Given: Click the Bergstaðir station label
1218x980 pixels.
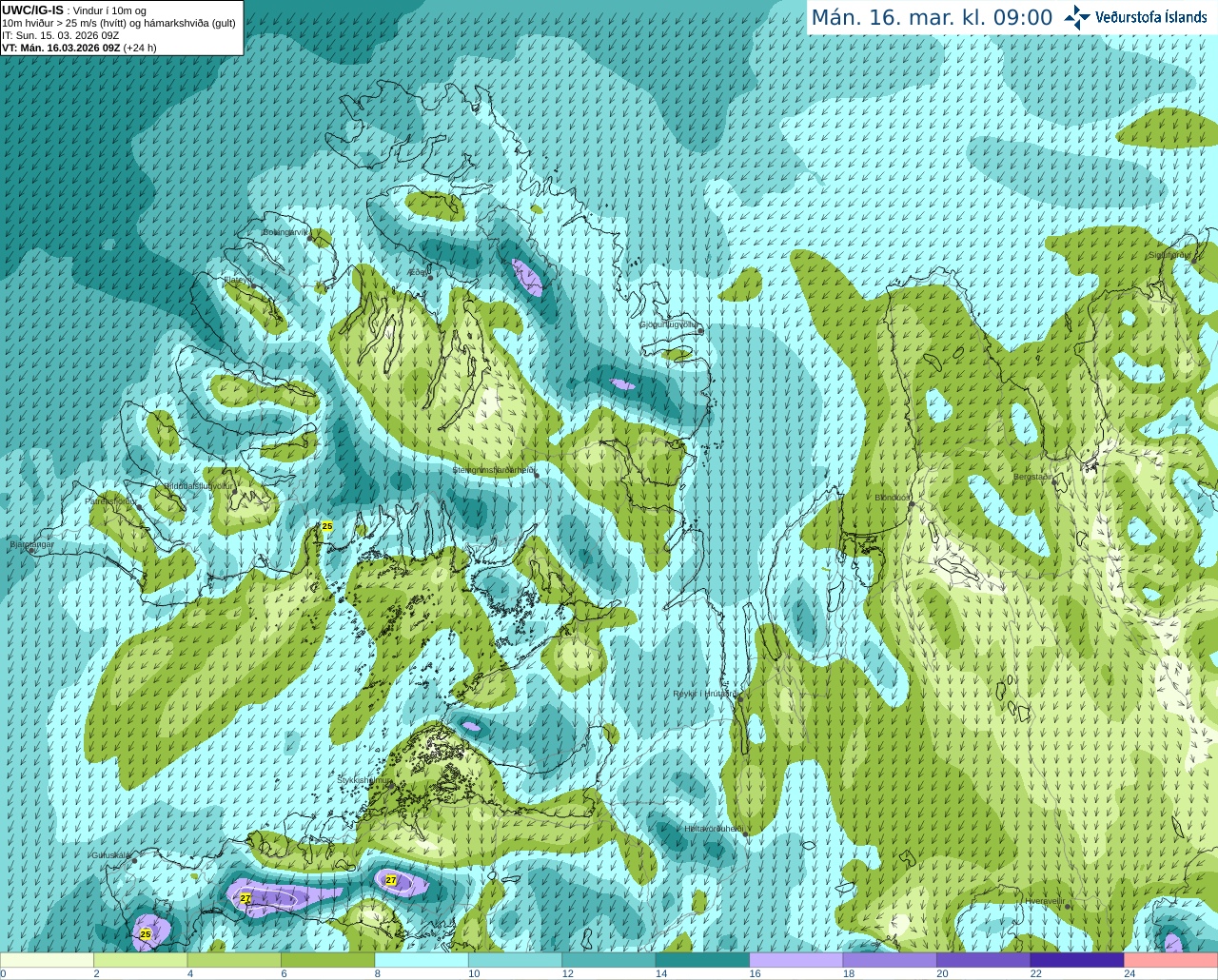Looking at the screenshot, I should [x=1033, y=477].
